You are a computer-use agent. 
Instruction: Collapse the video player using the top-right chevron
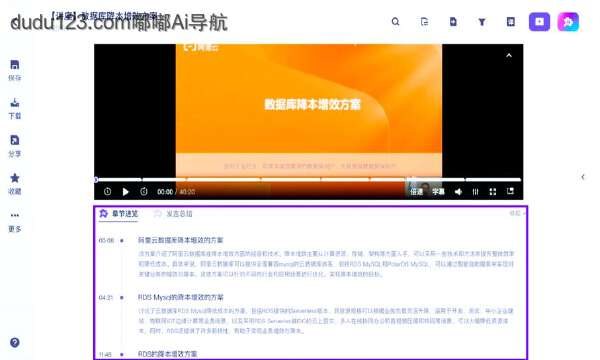tap(509, 55)
